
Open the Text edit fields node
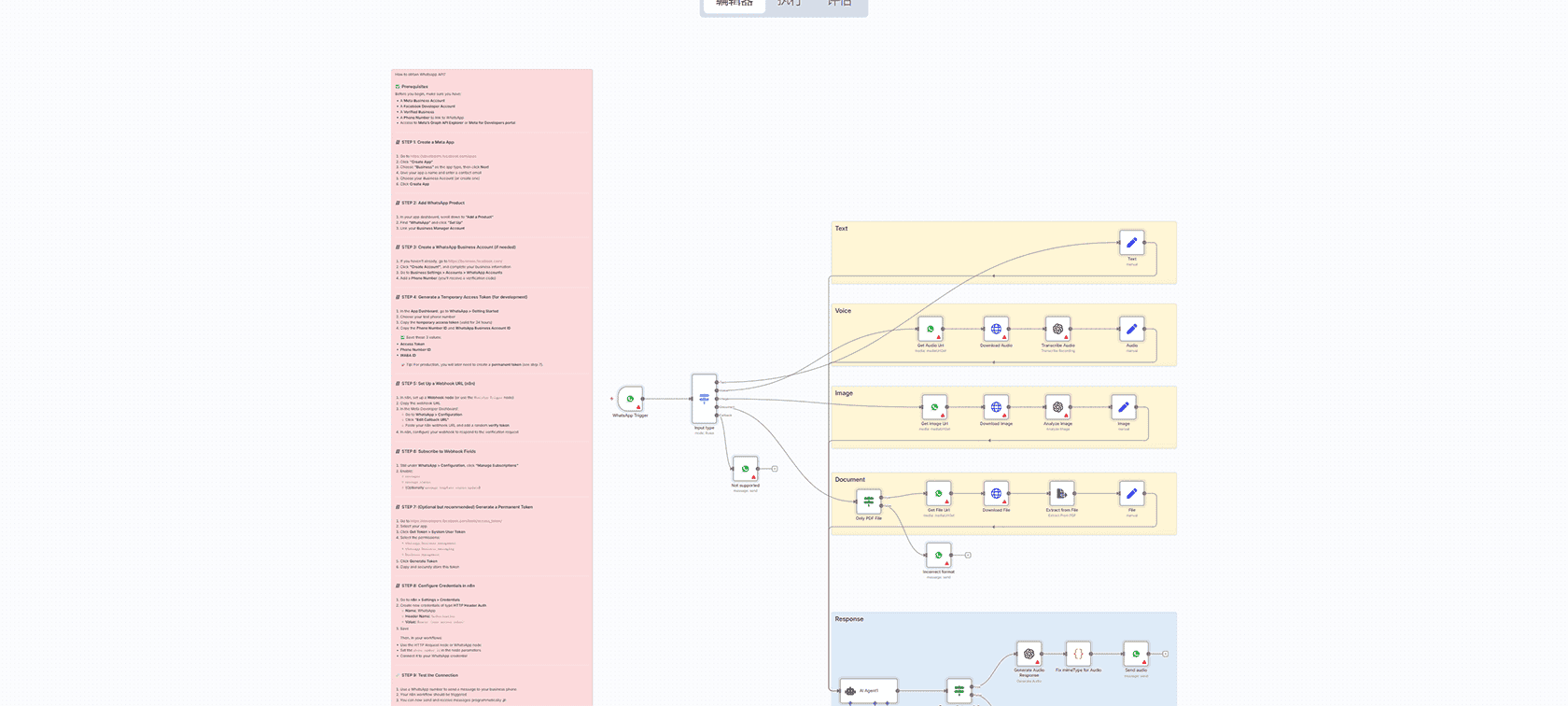[1131, 243]
